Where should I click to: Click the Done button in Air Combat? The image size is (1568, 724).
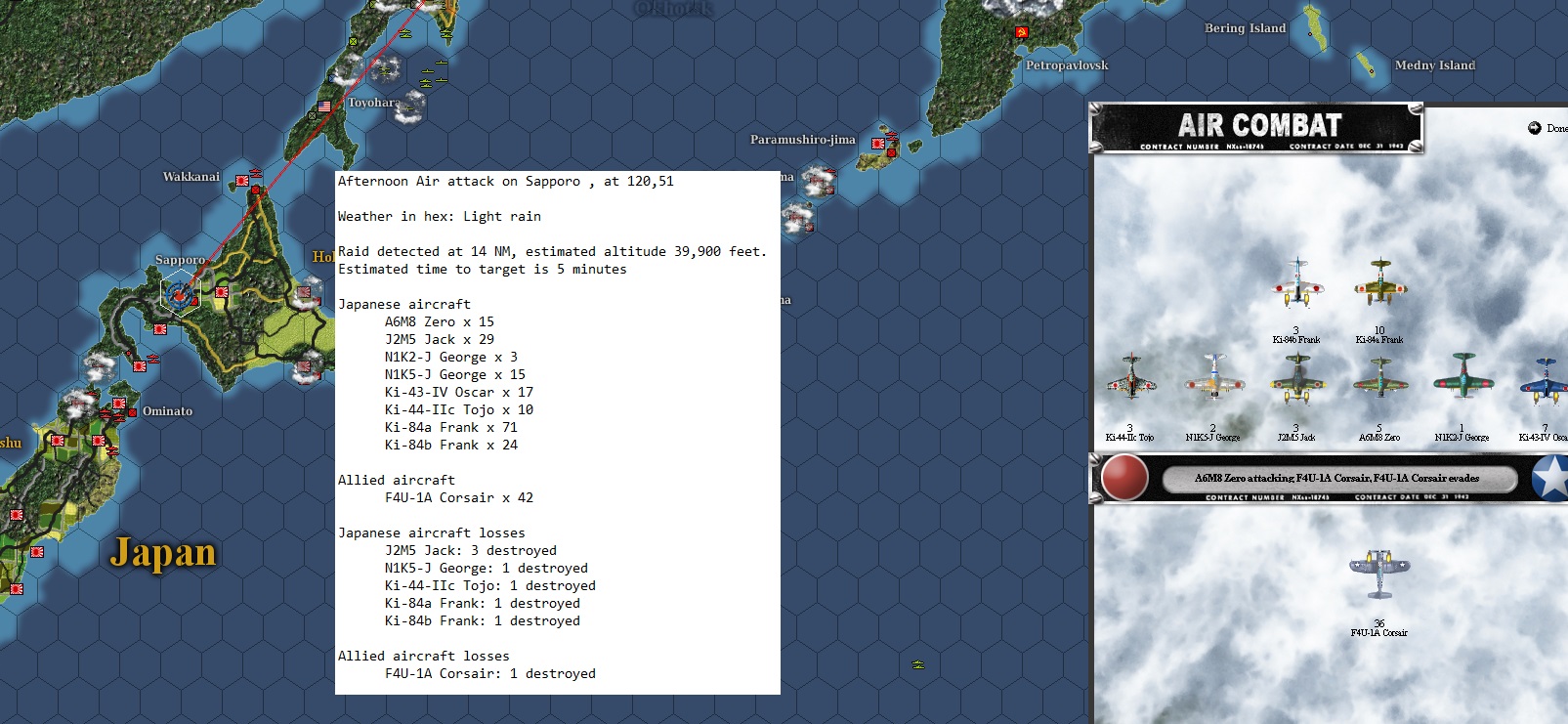[x=1547, y=128]
